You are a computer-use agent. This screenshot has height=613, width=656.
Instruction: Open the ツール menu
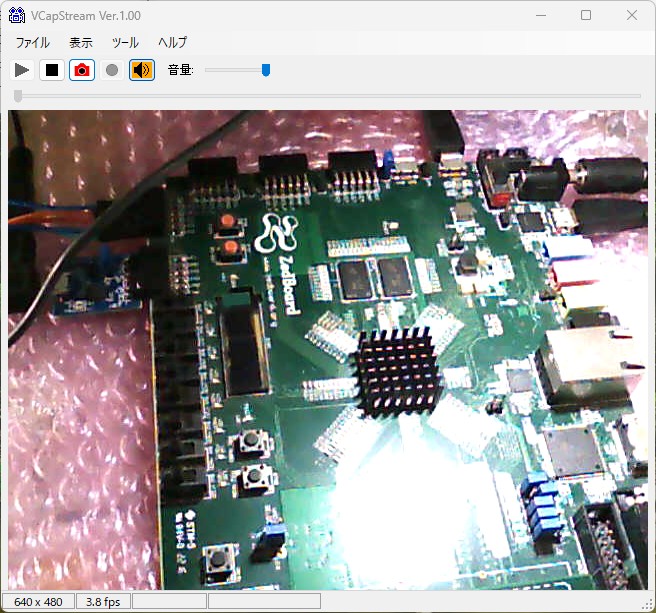[125, 43]
